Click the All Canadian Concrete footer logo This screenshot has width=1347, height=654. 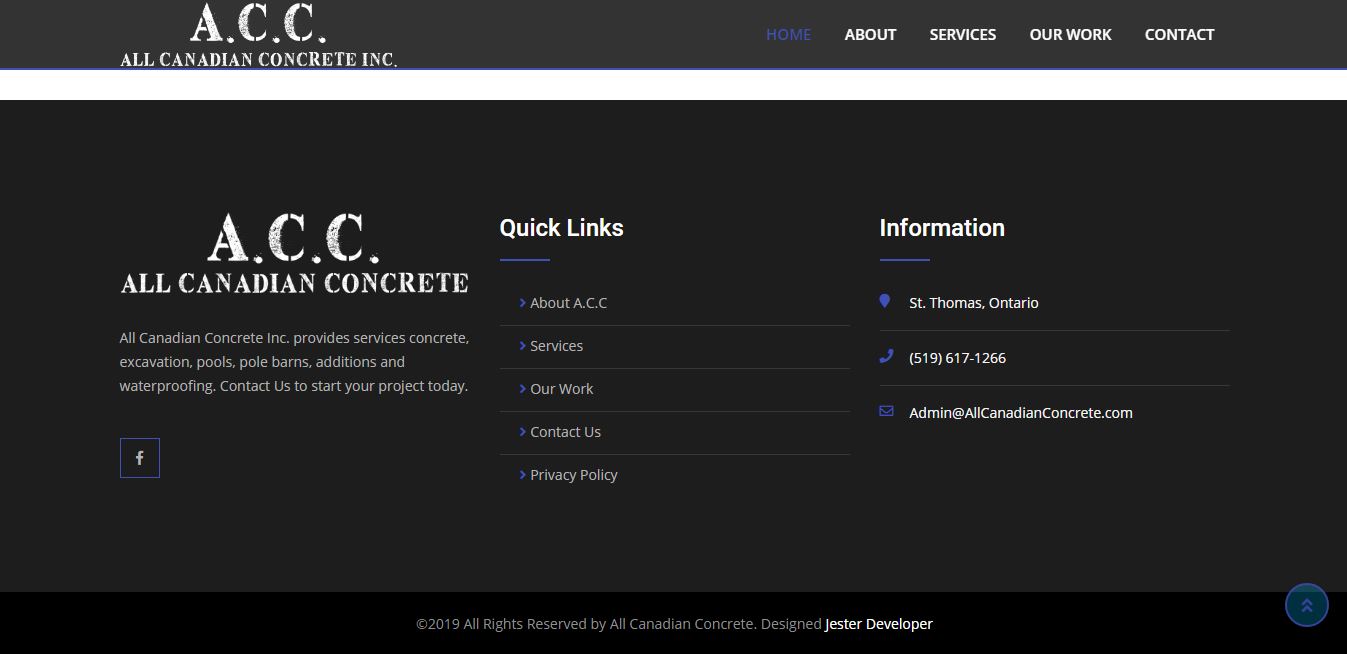tap(294, 253)
